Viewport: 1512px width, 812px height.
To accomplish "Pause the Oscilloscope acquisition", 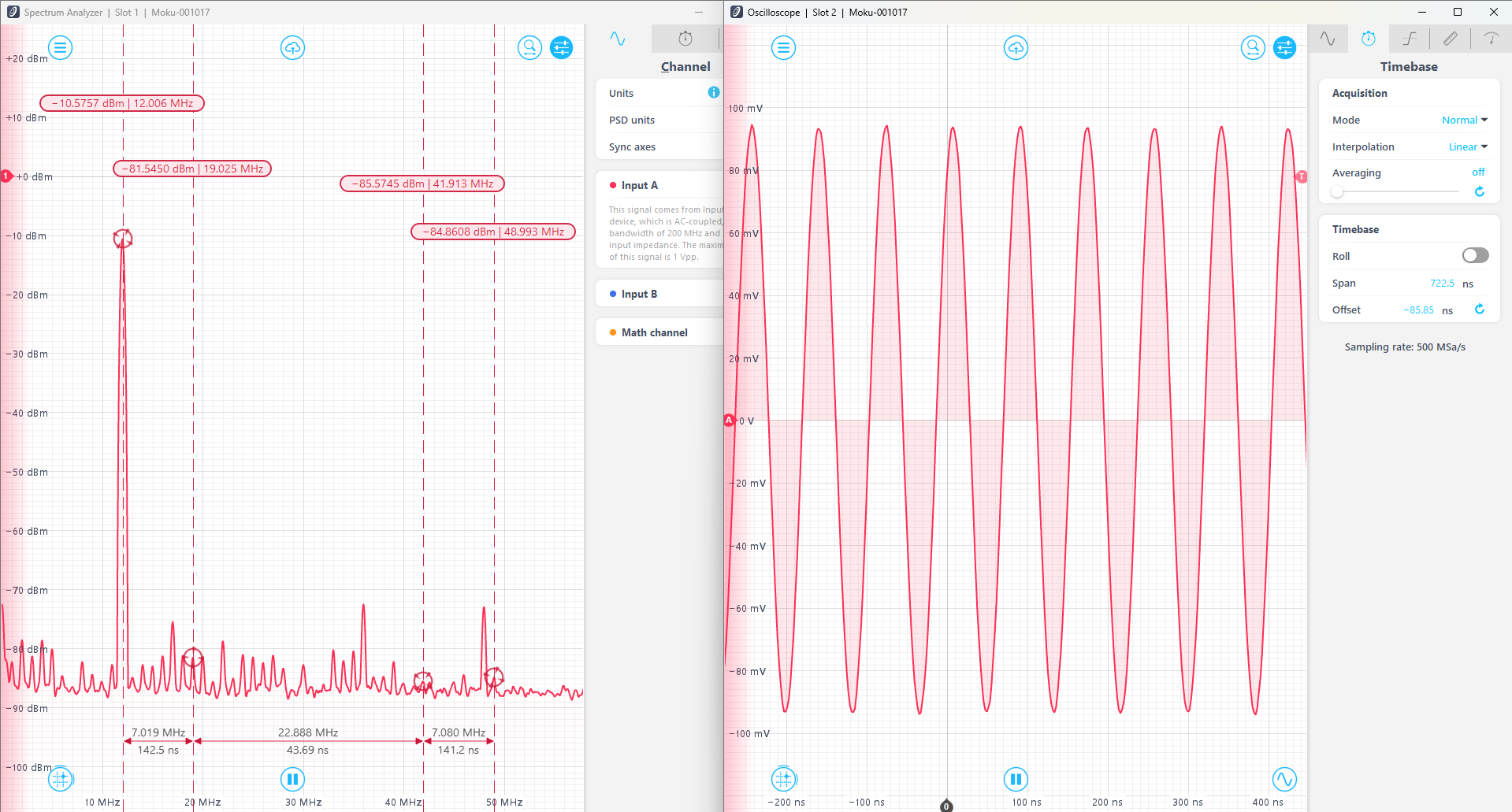I will click(x=1016, y=780).
